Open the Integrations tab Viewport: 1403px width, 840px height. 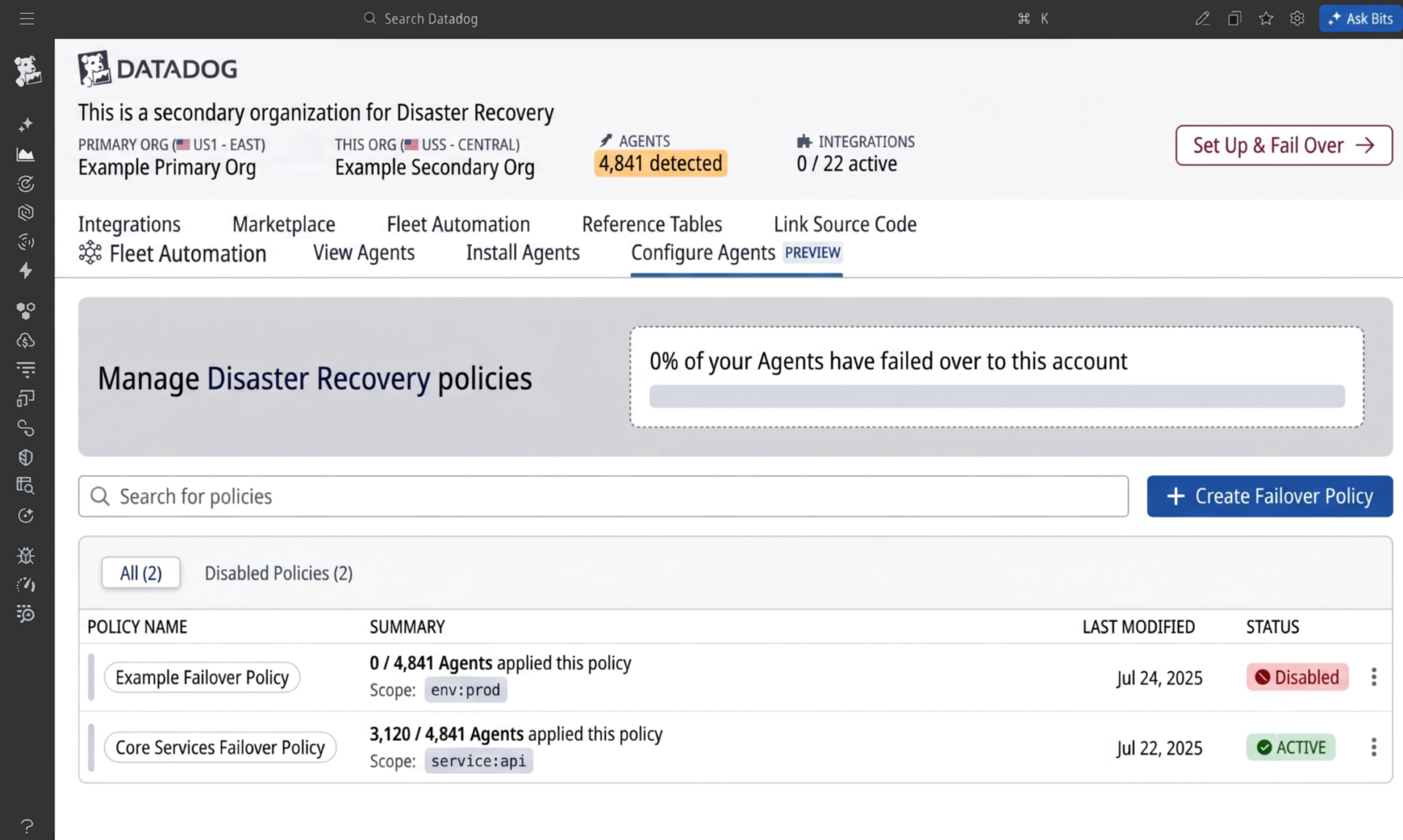129,224
